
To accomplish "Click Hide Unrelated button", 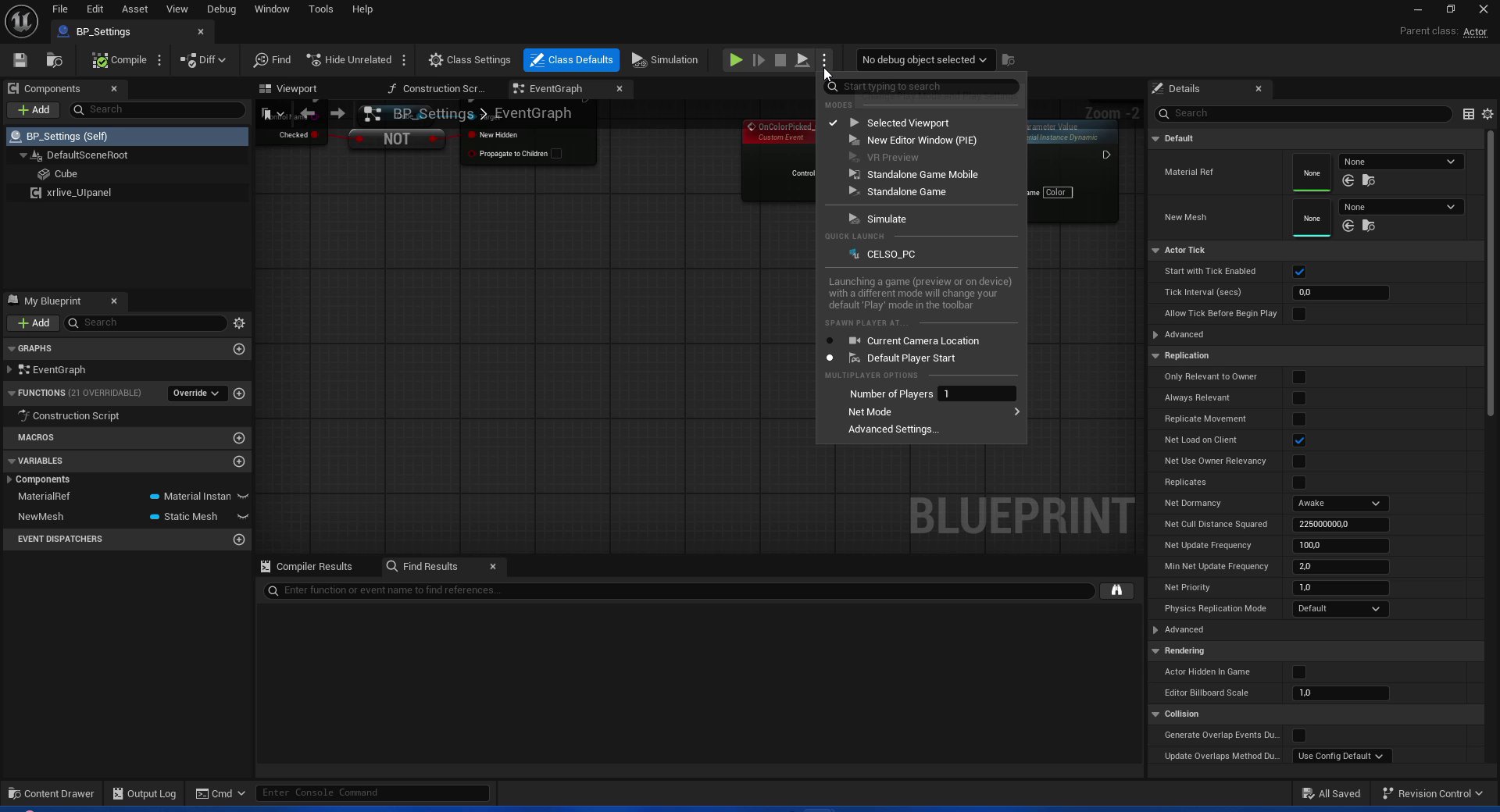I will (349, 60).
